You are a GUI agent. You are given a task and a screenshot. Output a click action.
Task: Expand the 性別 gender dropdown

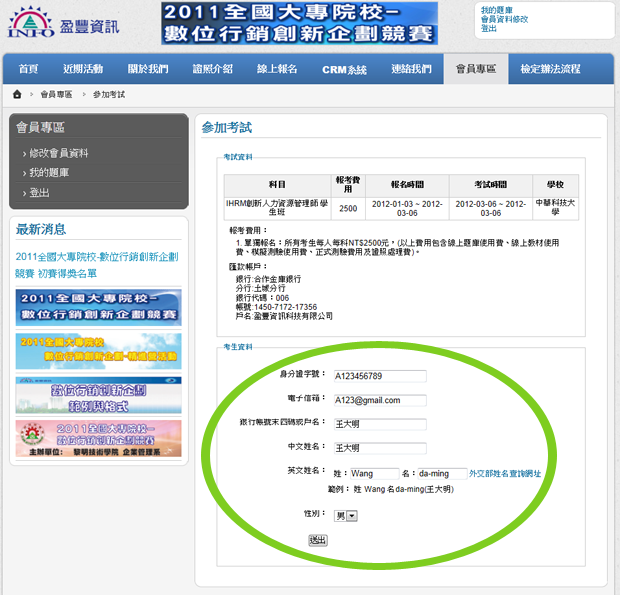345,516
